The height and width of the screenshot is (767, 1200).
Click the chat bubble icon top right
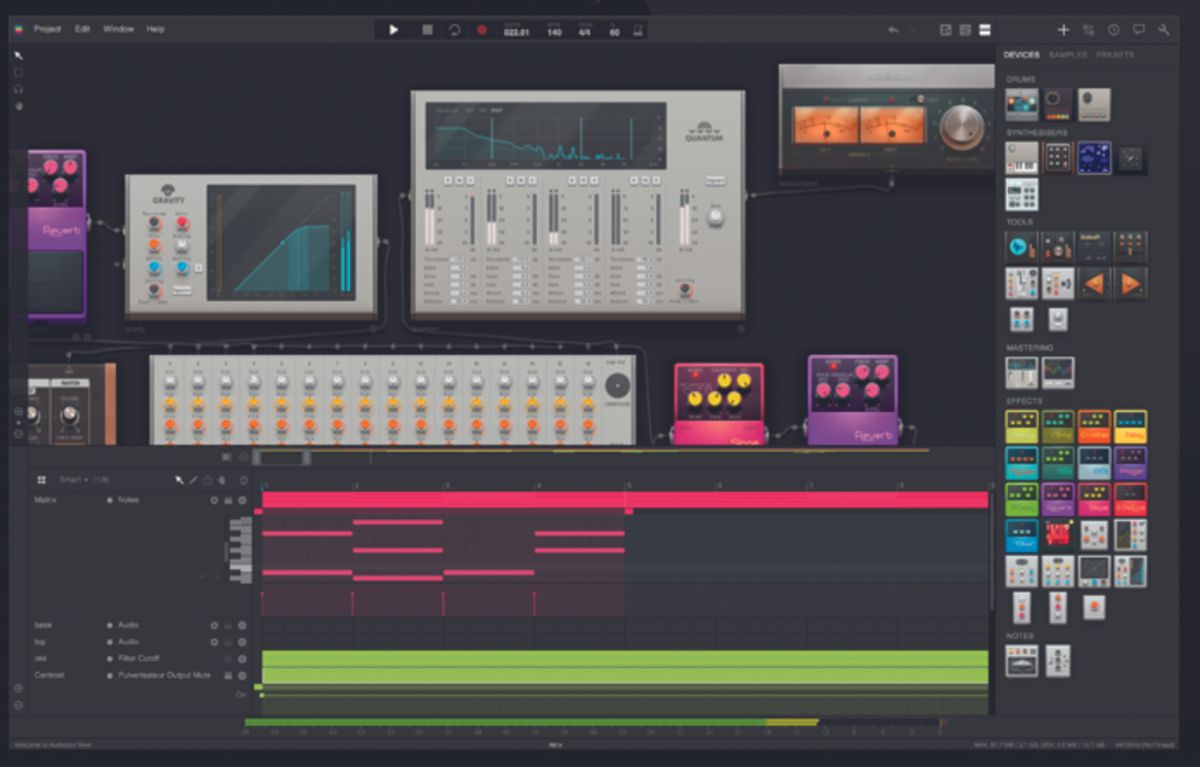tap(1138, 29)
